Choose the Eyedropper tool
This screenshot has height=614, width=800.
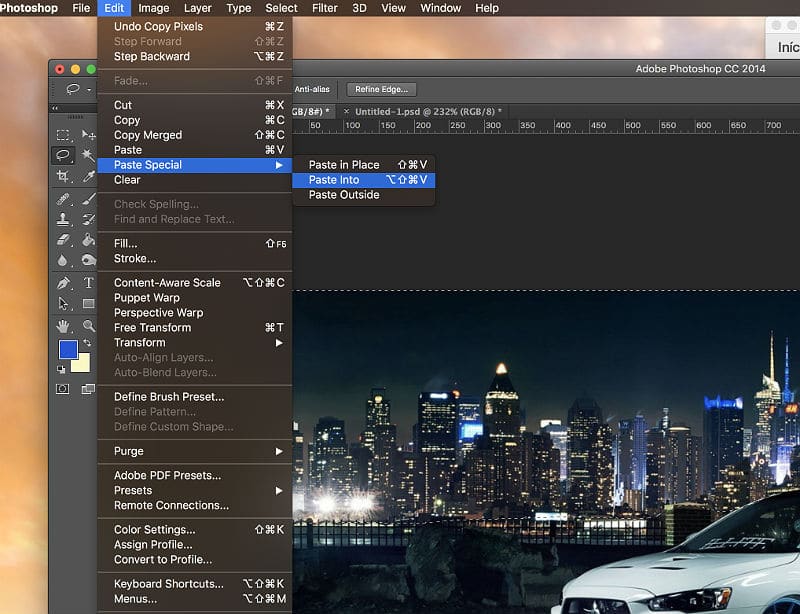click(x=88, y=176)
